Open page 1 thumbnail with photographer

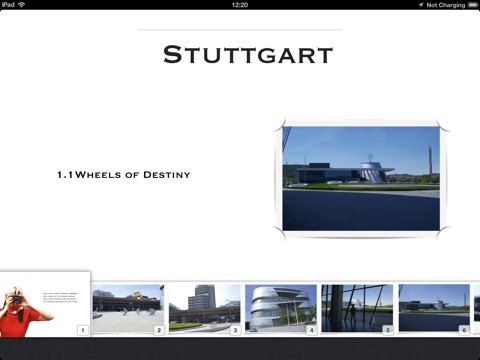click(45, 304)
